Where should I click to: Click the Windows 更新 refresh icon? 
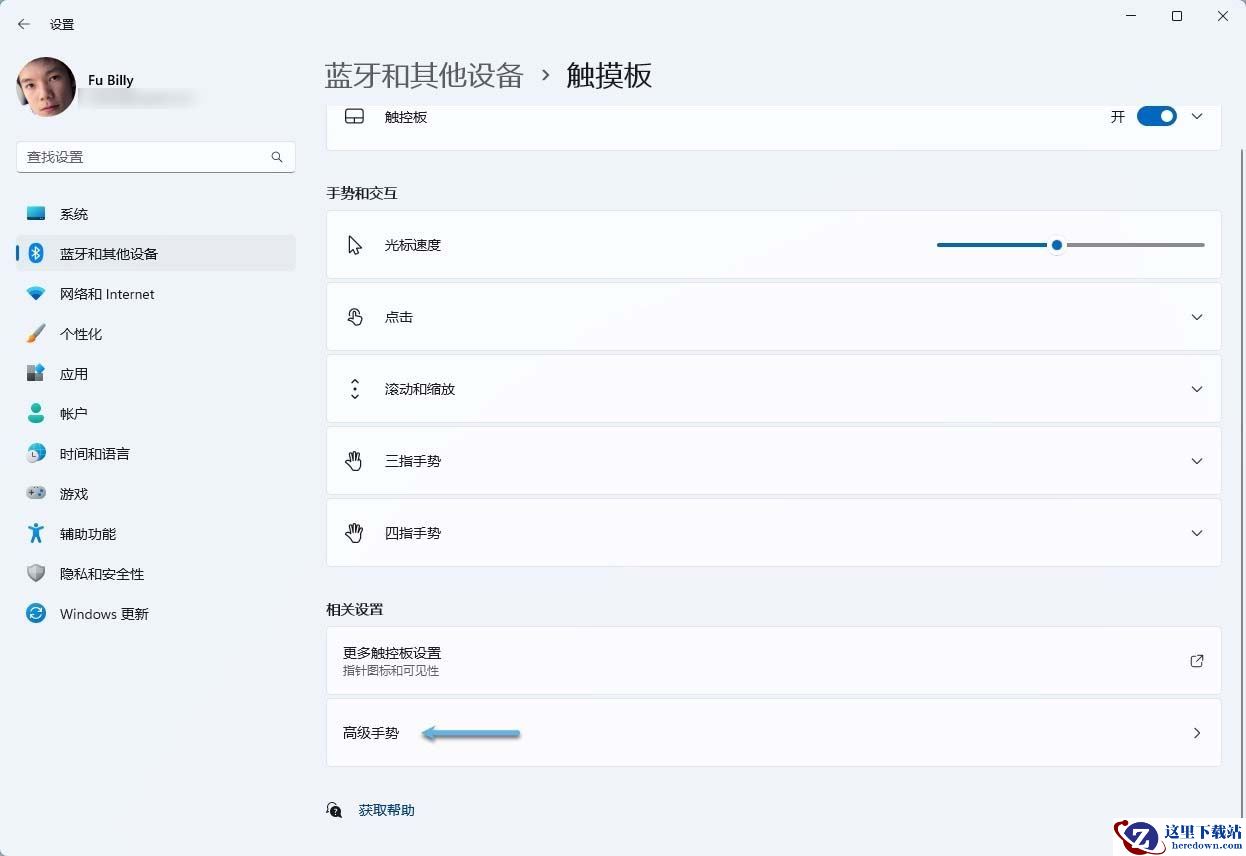tap(36, 614)
